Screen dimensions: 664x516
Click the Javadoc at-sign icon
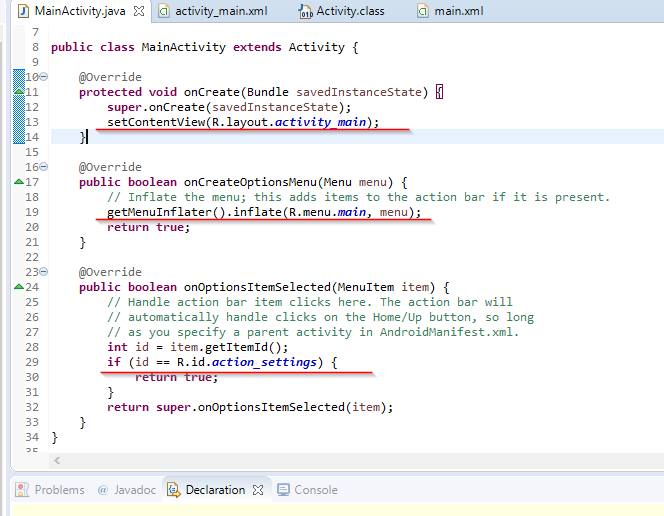point(103,490)
